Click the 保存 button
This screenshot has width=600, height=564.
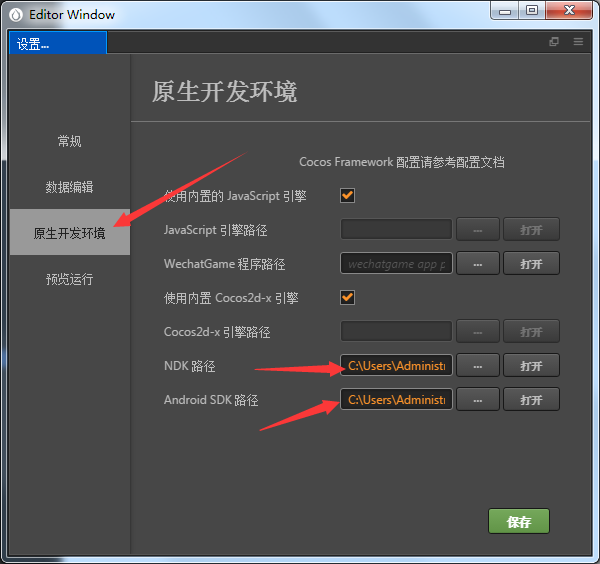pos(518,521)
